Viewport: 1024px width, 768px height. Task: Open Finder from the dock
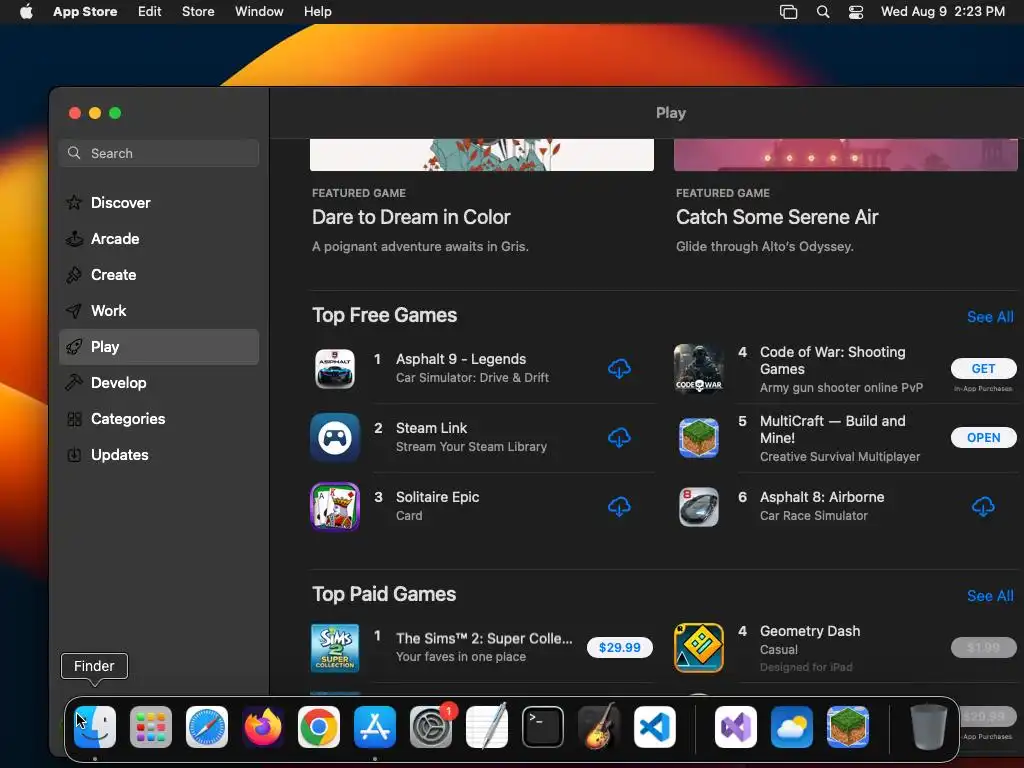coord(95,726)
